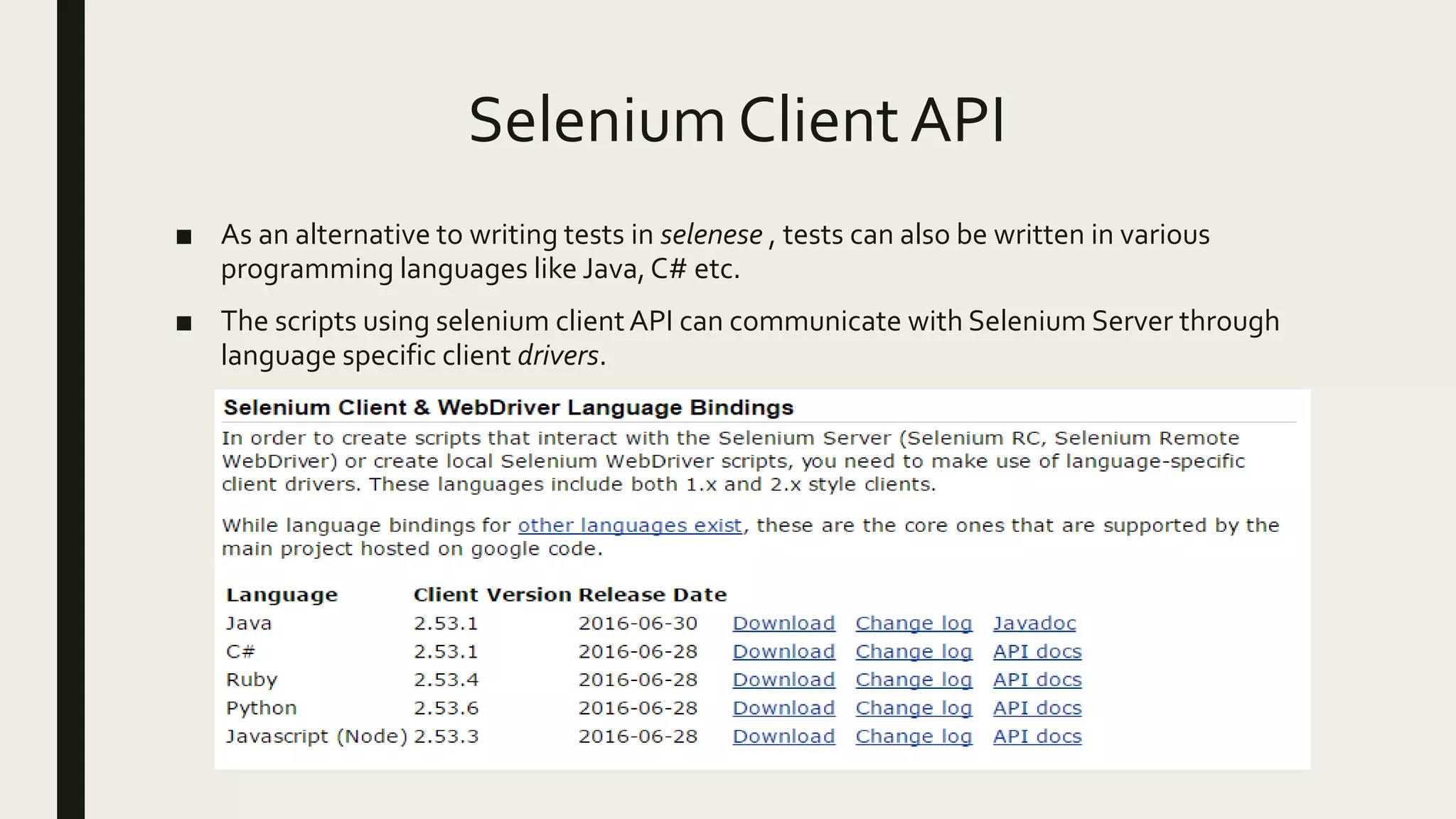Open Python API docs link
The image size is (1456, 819).
[1037, 709]
